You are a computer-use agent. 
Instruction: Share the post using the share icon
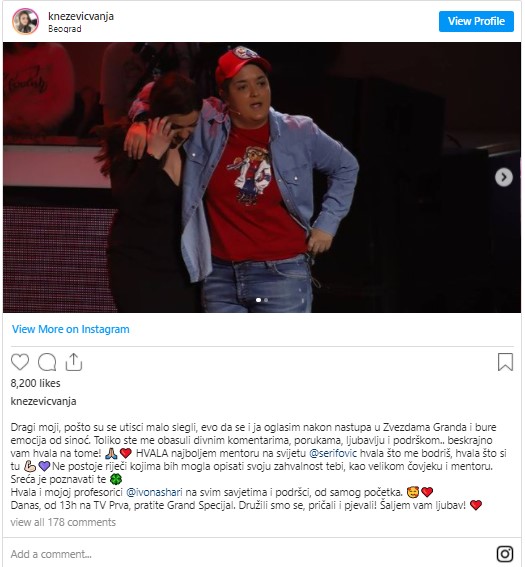click(x=74, y=362)
